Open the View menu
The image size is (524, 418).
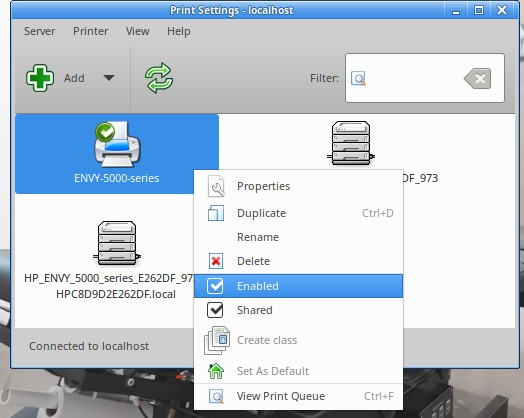[x=137, y=31]
